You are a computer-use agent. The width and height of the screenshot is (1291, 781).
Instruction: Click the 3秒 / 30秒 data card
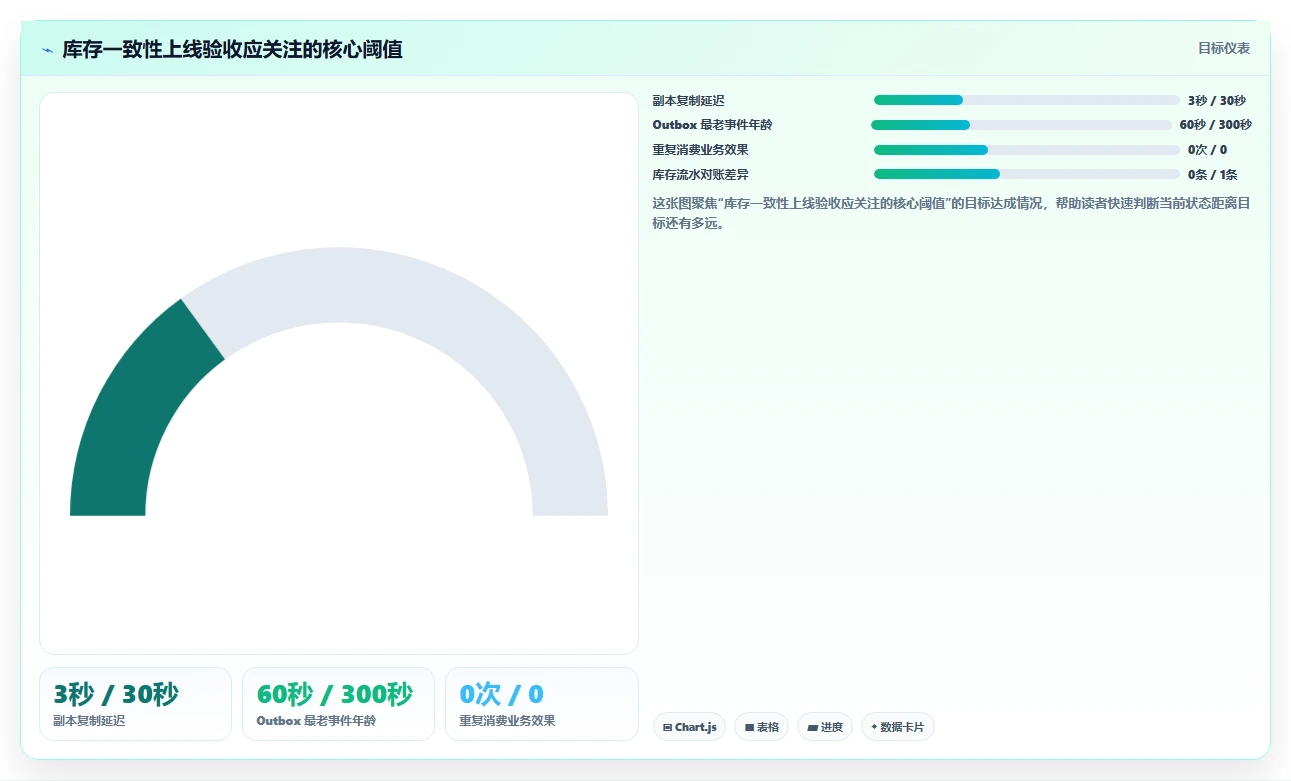tap(135, 704)
